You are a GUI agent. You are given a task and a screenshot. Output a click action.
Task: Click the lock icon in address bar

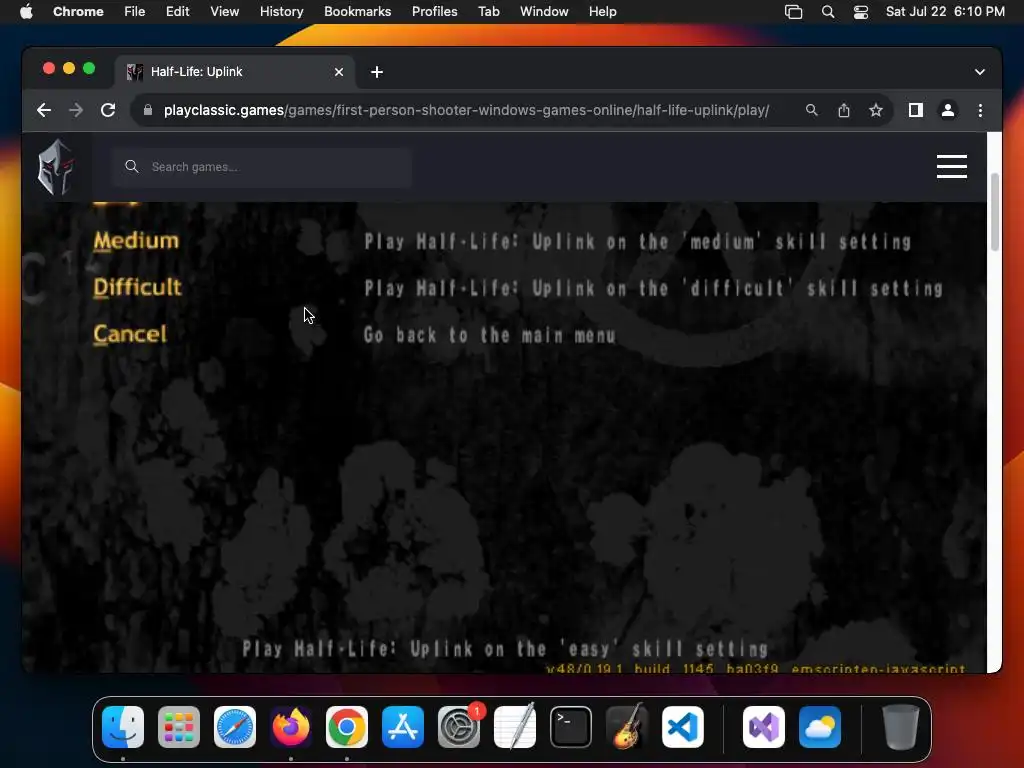pyautogui.click(x=148, y=110)
